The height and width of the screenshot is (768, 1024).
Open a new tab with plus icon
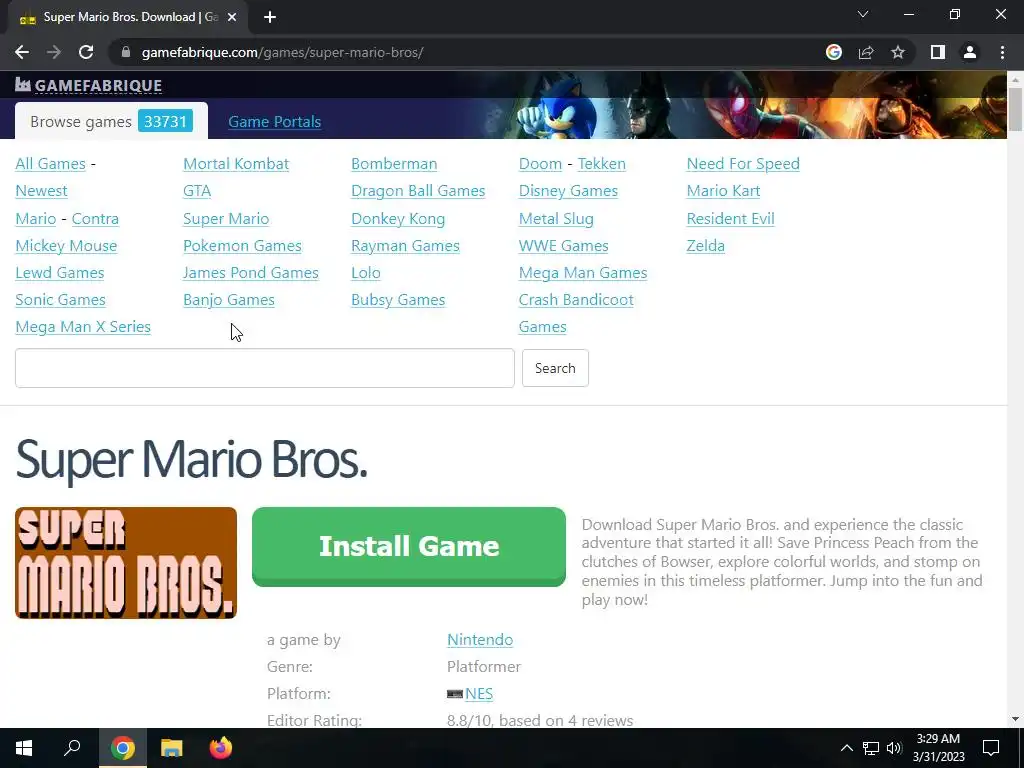pyautogui.click(x=270, y=17)
